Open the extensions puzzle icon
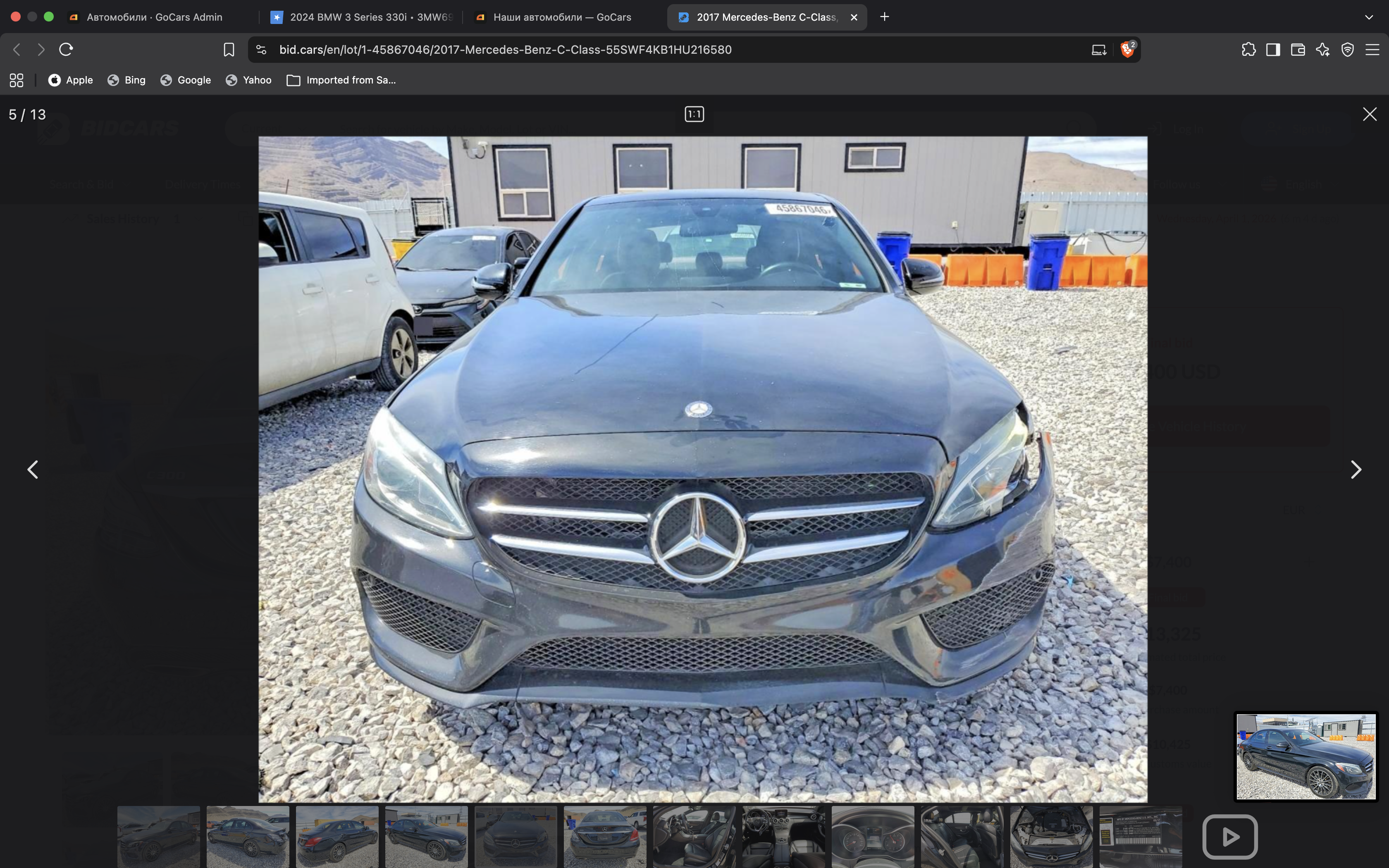The image size is (1389, 868). [1248, 50]
